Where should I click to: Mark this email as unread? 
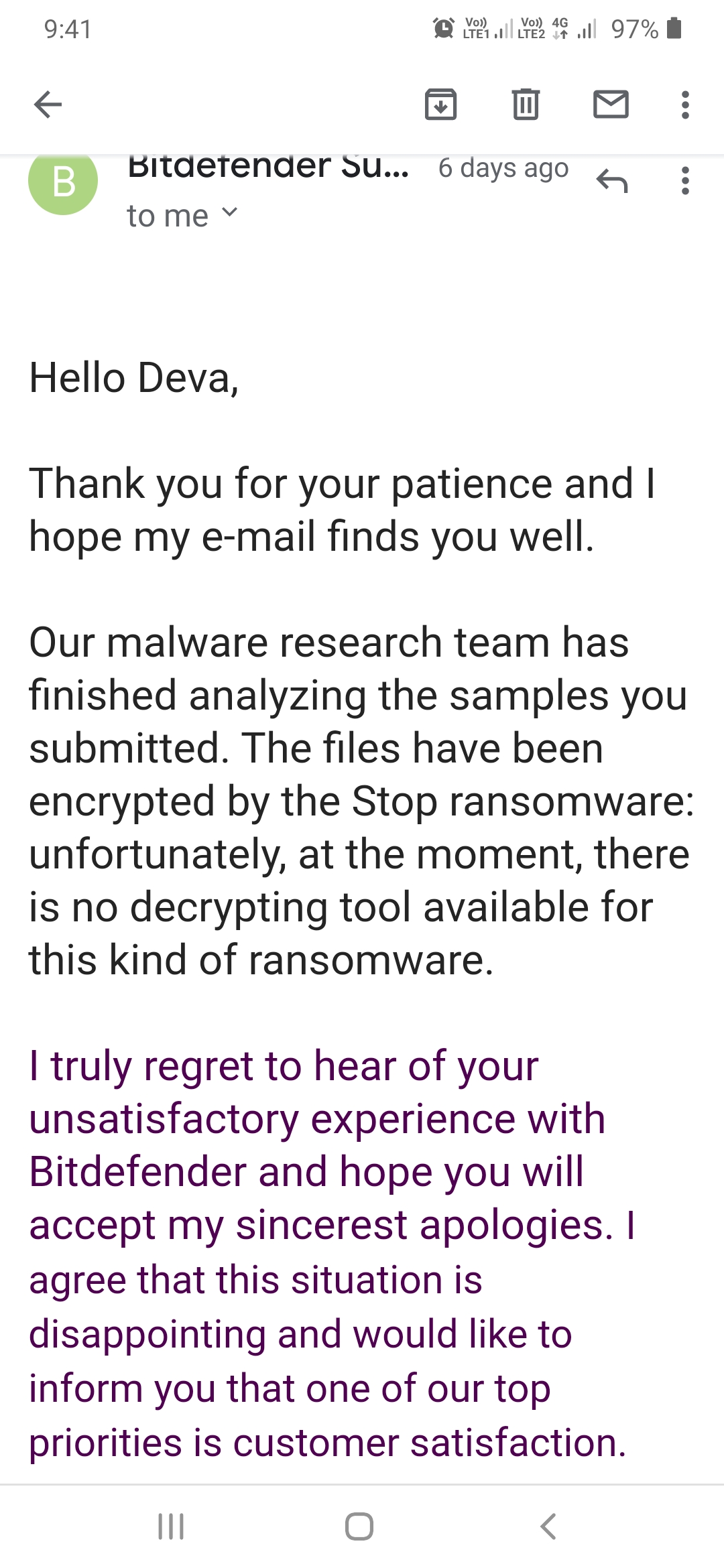pyautogui.click(x=611, y=105)
